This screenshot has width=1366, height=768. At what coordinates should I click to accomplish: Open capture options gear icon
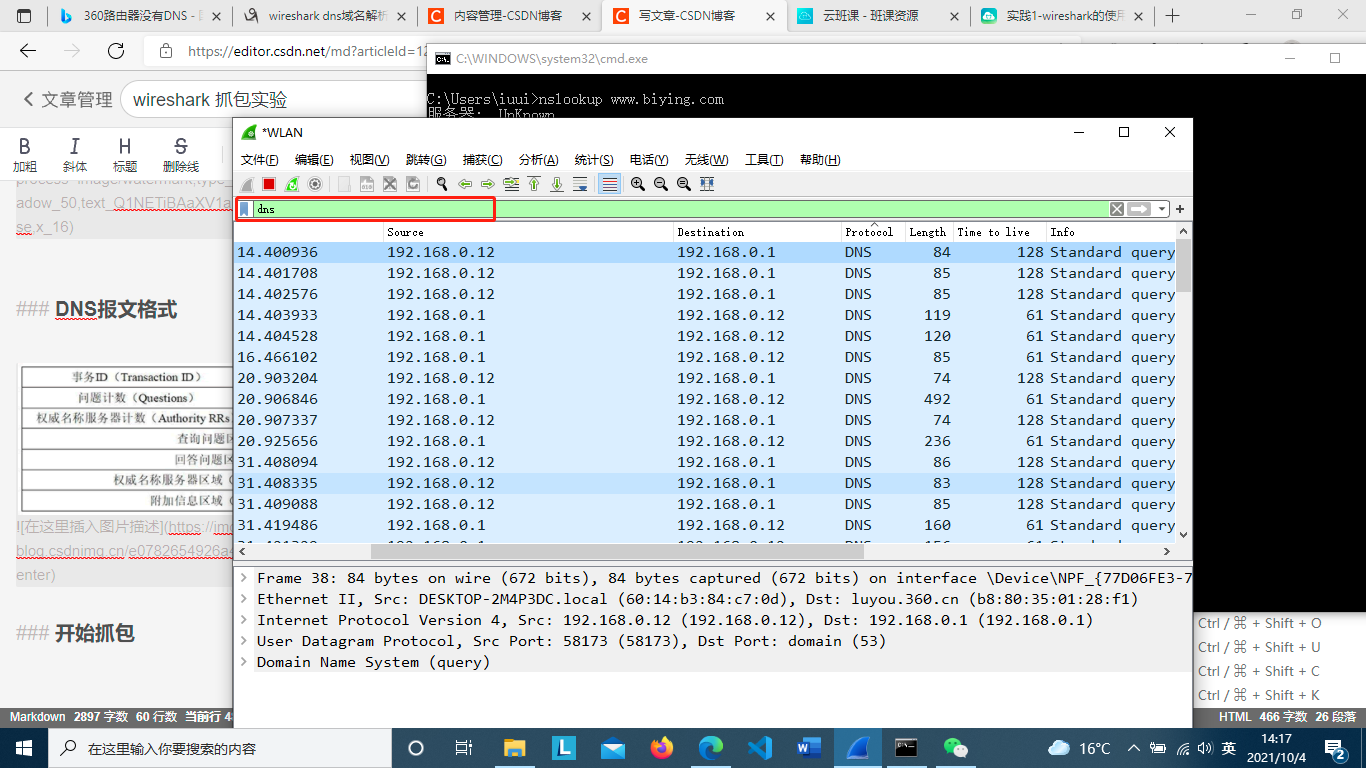(315, 184)
